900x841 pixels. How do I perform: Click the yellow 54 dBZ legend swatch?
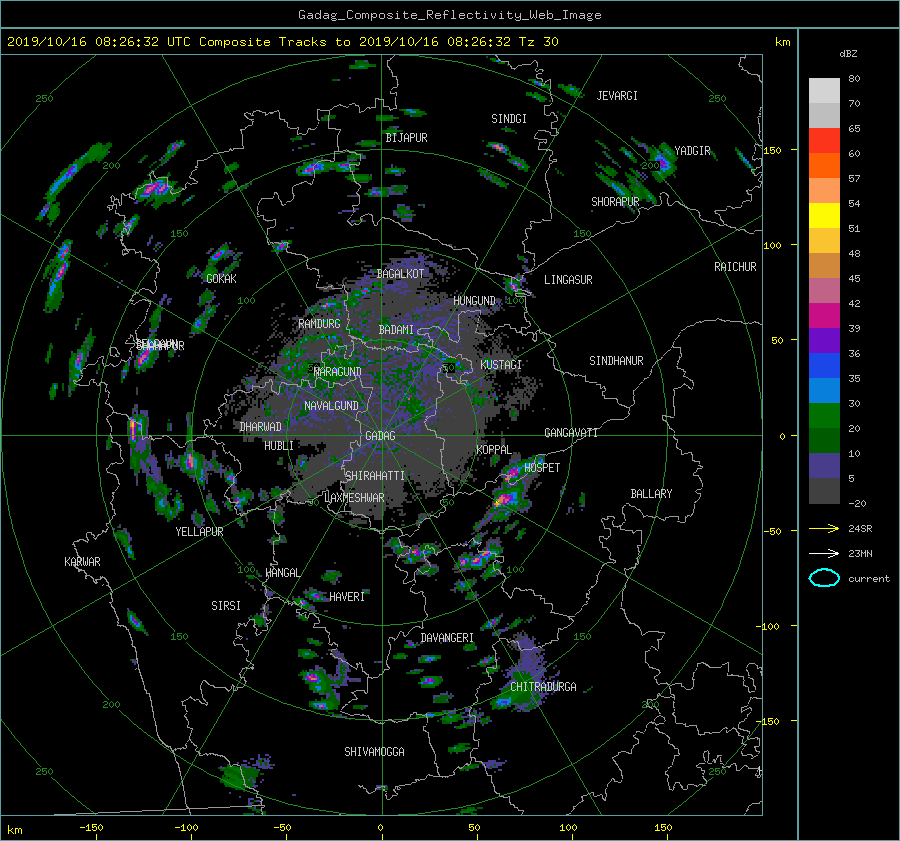824,215
